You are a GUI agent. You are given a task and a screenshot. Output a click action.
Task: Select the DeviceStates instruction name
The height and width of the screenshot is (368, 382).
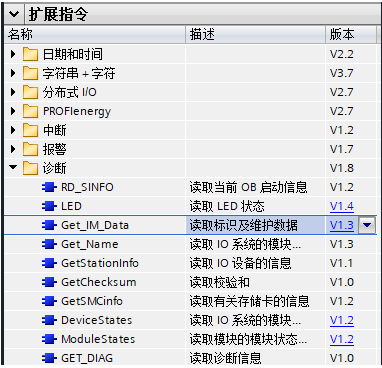pyautogui.click(x=97, y=320)
